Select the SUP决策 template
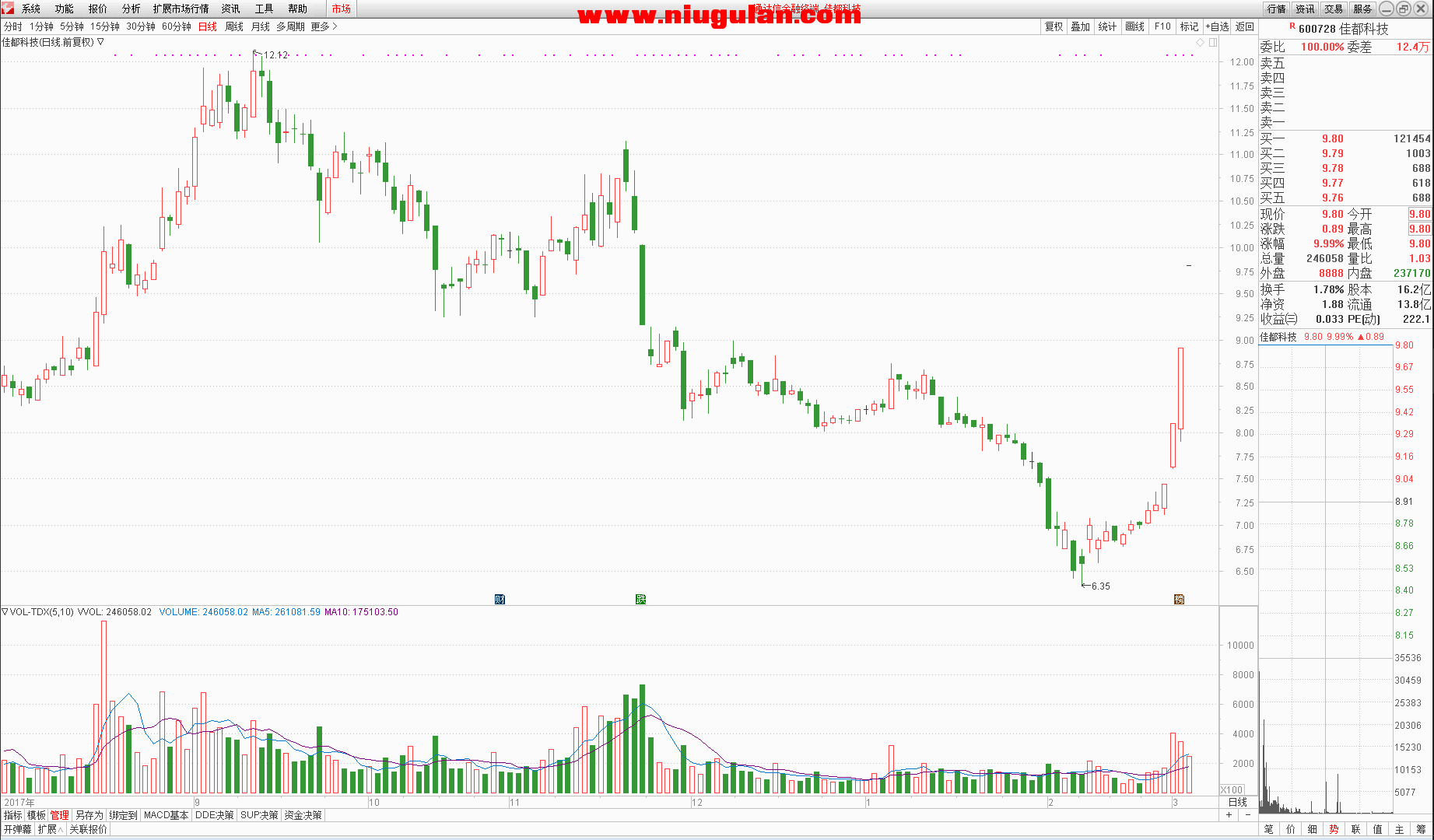Image resolution: width=1434 pixels, height=840 pixels. [259, 815]
